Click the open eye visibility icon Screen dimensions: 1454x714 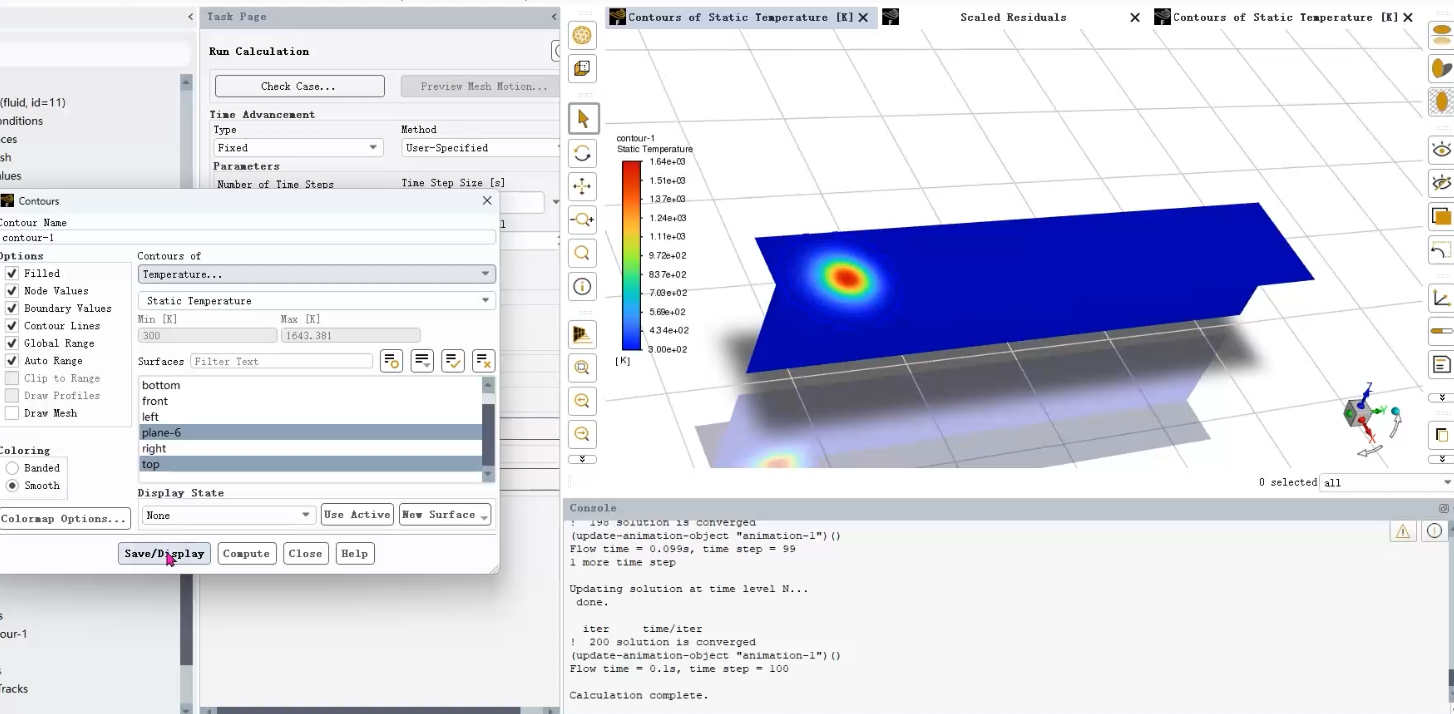pyautogui.click(x=1441, y=150)
